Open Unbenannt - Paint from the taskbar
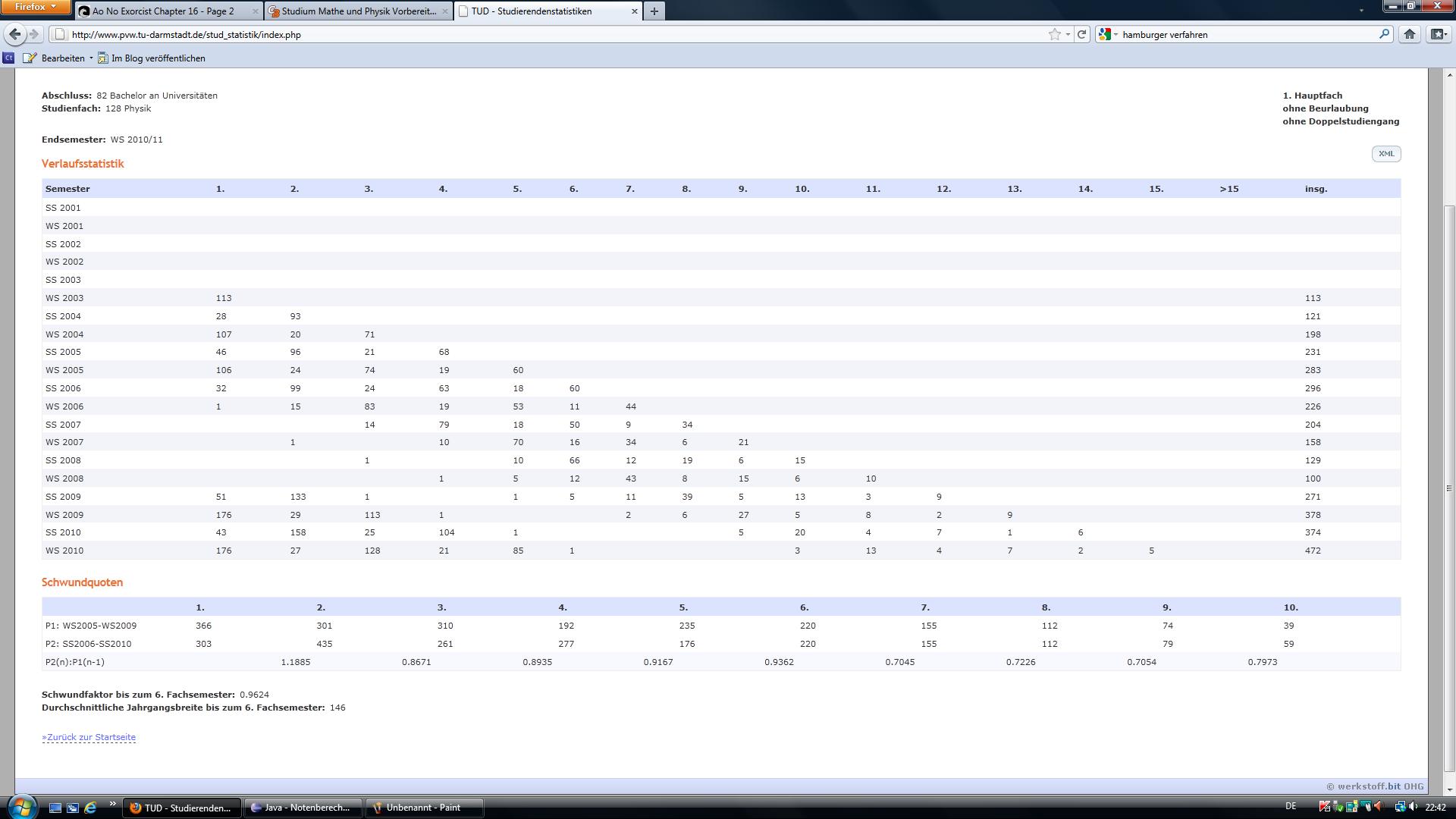 tap(423, 808)
